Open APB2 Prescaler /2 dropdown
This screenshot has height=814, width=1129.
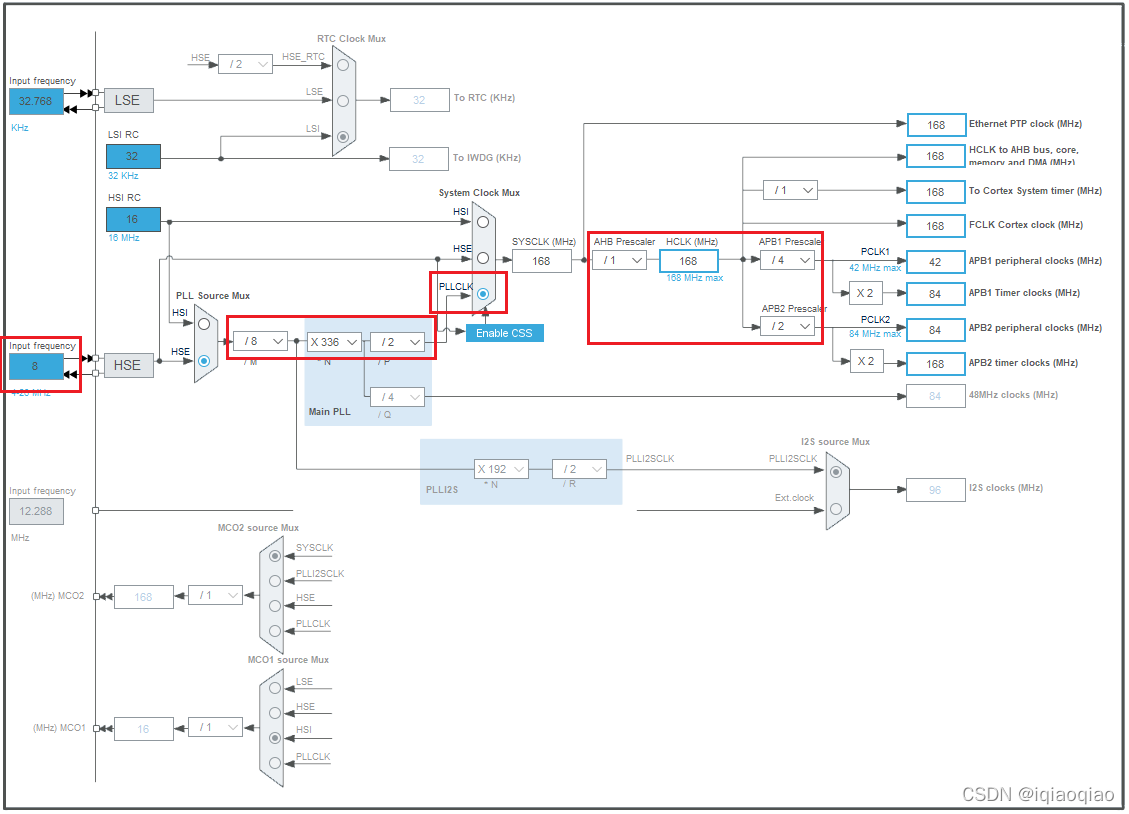coord(788,326)
